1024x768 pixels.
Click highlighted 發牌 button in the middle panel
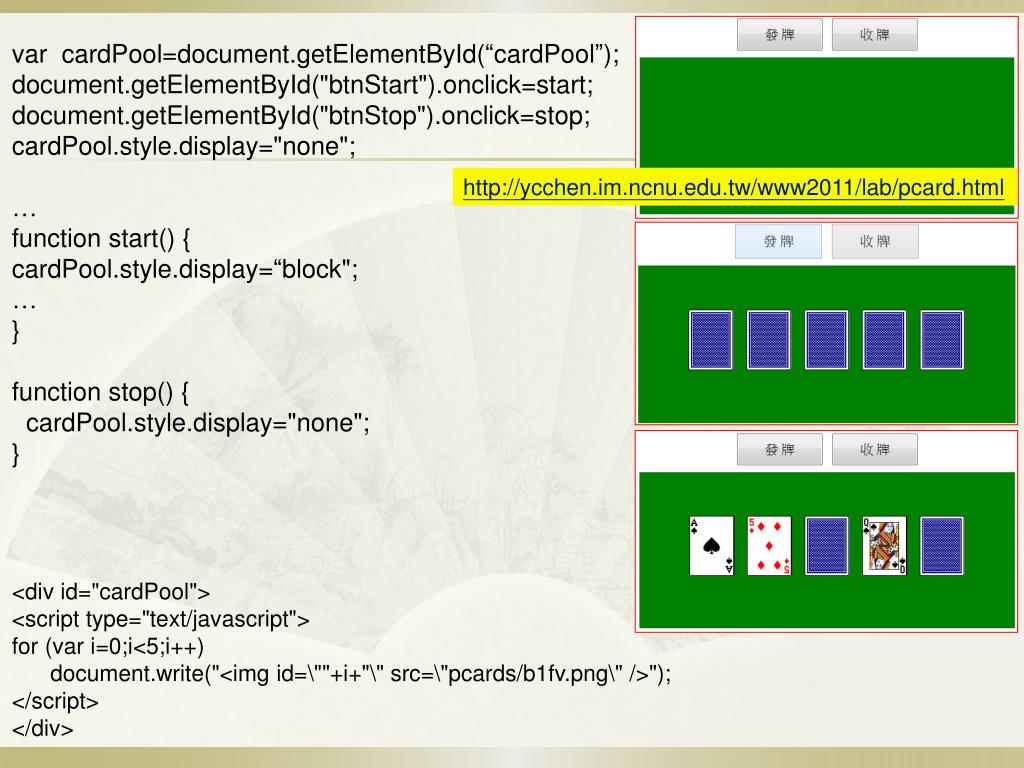tap(778, 242)
